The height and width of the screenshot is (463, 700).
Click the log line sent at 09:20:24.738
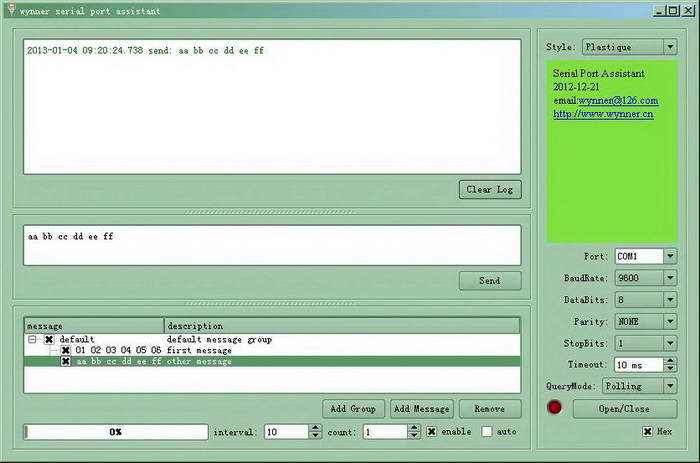click(x=145, y=50)
